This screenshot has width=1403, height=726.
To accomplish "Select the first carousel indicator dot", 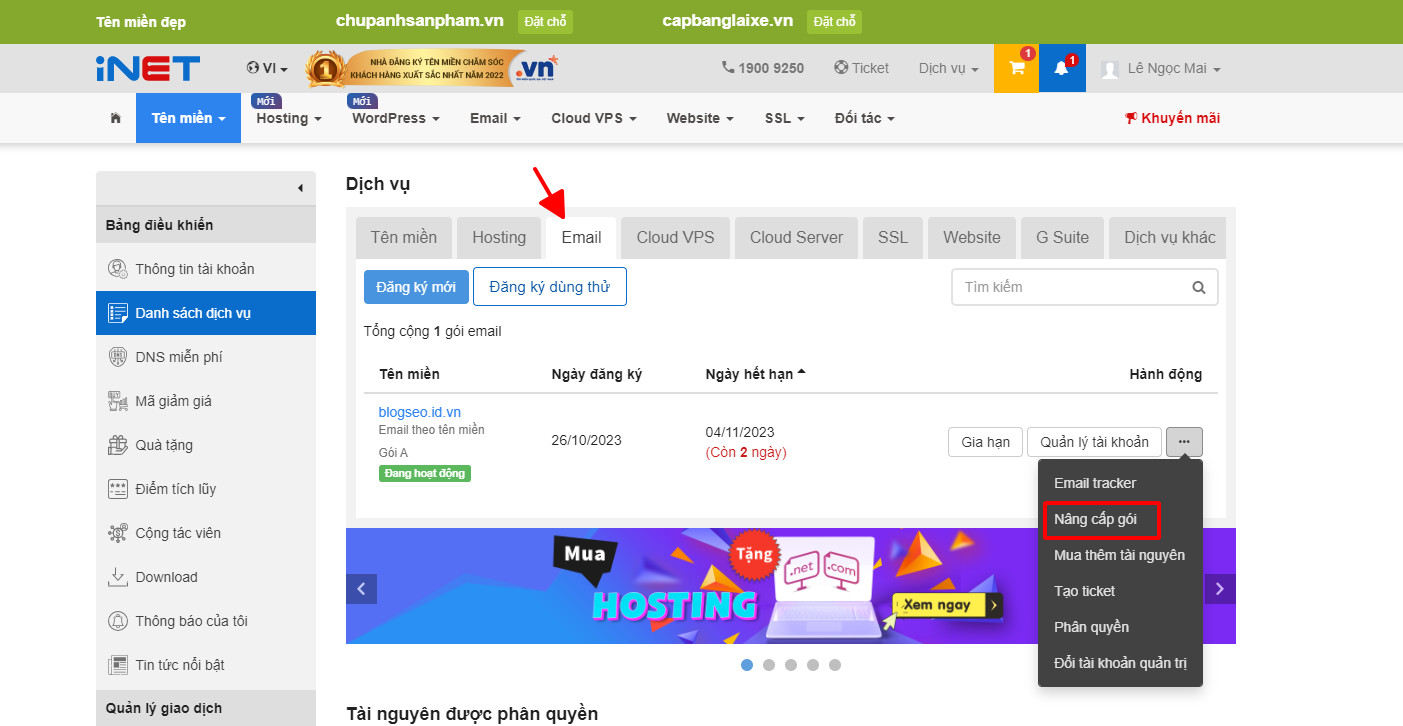I will 747,665.
